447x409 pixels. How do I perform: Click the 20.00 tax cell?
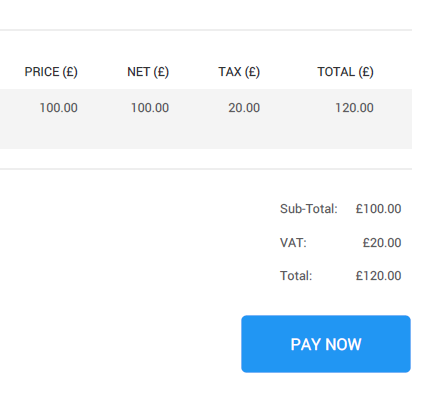244,108
